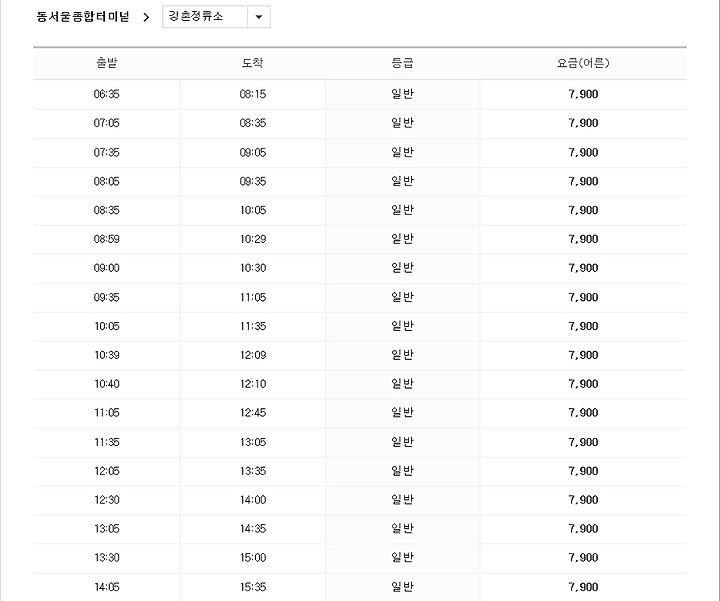Image resolution: width=720 pixels, height=601 pixels.
Task: Select the 10:40 departure time
Action: [107, 384]
